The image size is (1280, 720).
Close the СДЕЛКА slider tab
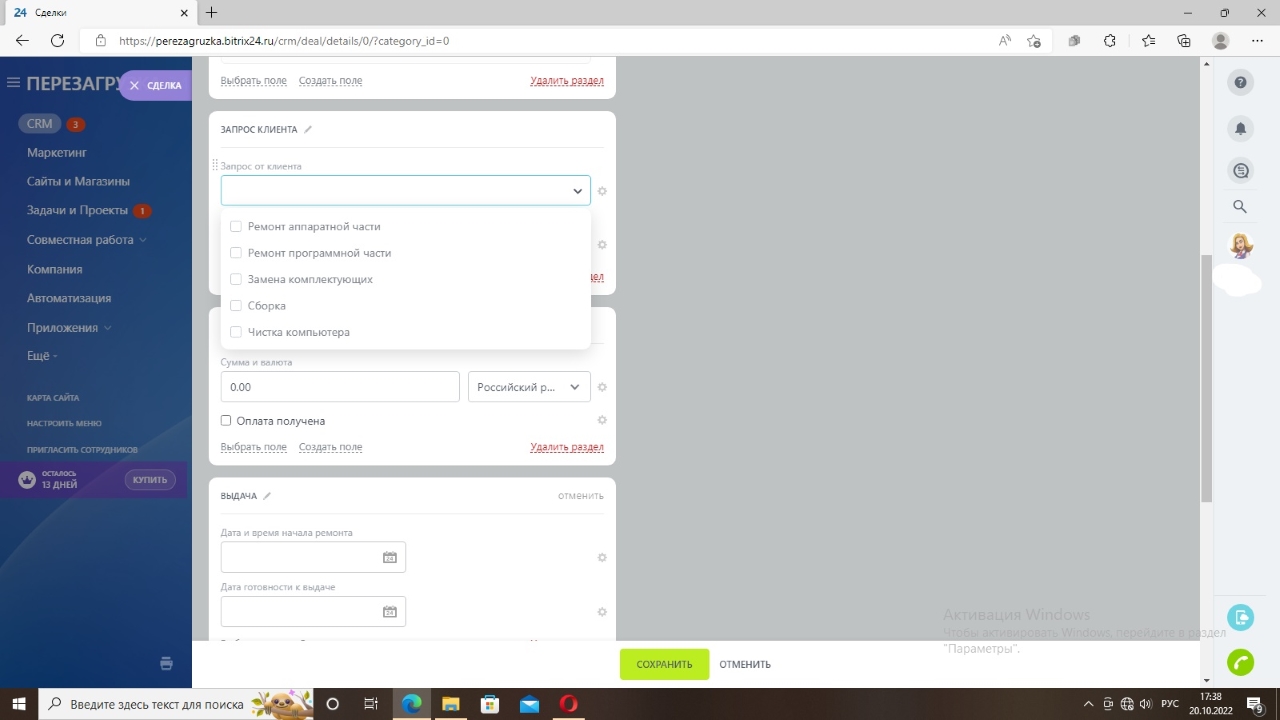click(x=134, y=86)
